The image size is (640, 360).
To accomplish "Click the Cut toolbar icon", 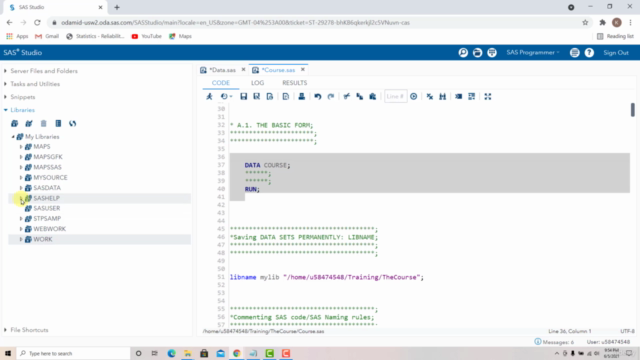I will click(347, 97).
